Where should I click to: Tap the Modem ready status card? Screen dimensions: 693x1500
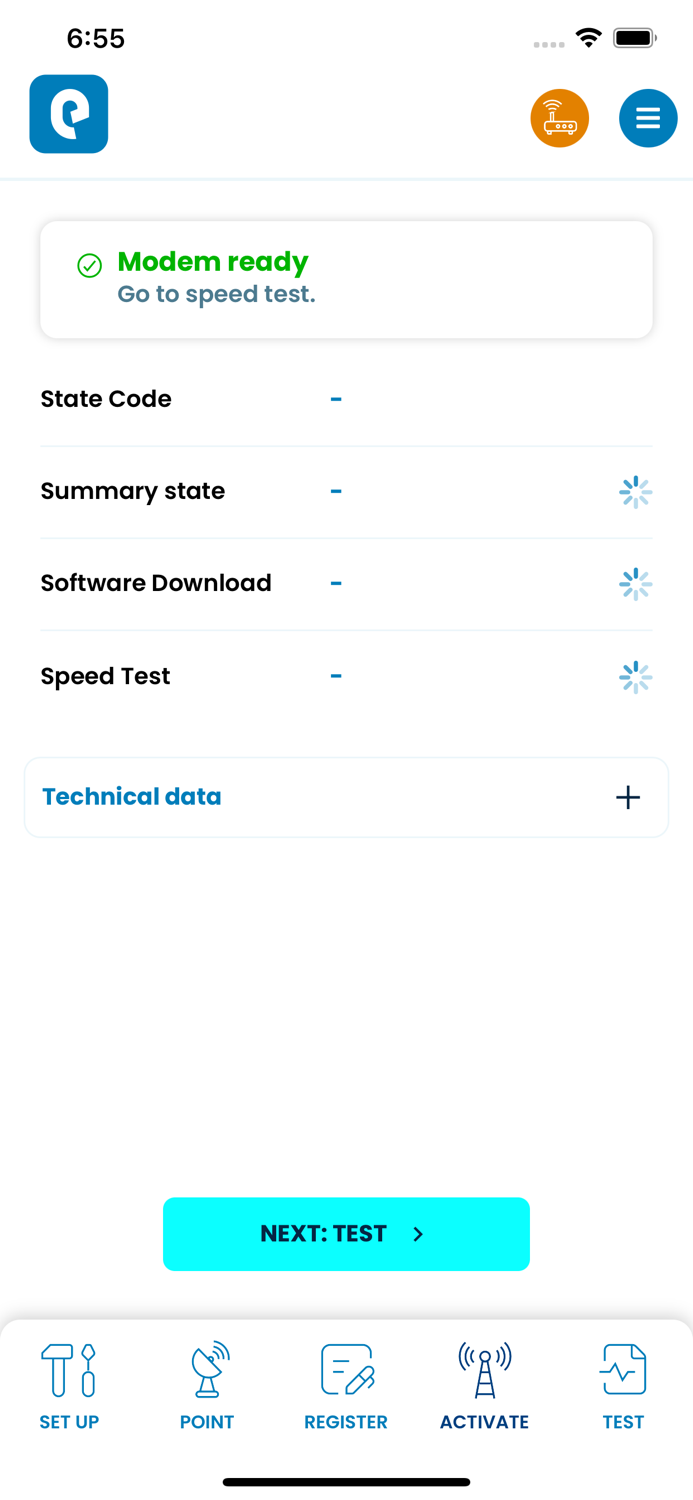(346, 278)
